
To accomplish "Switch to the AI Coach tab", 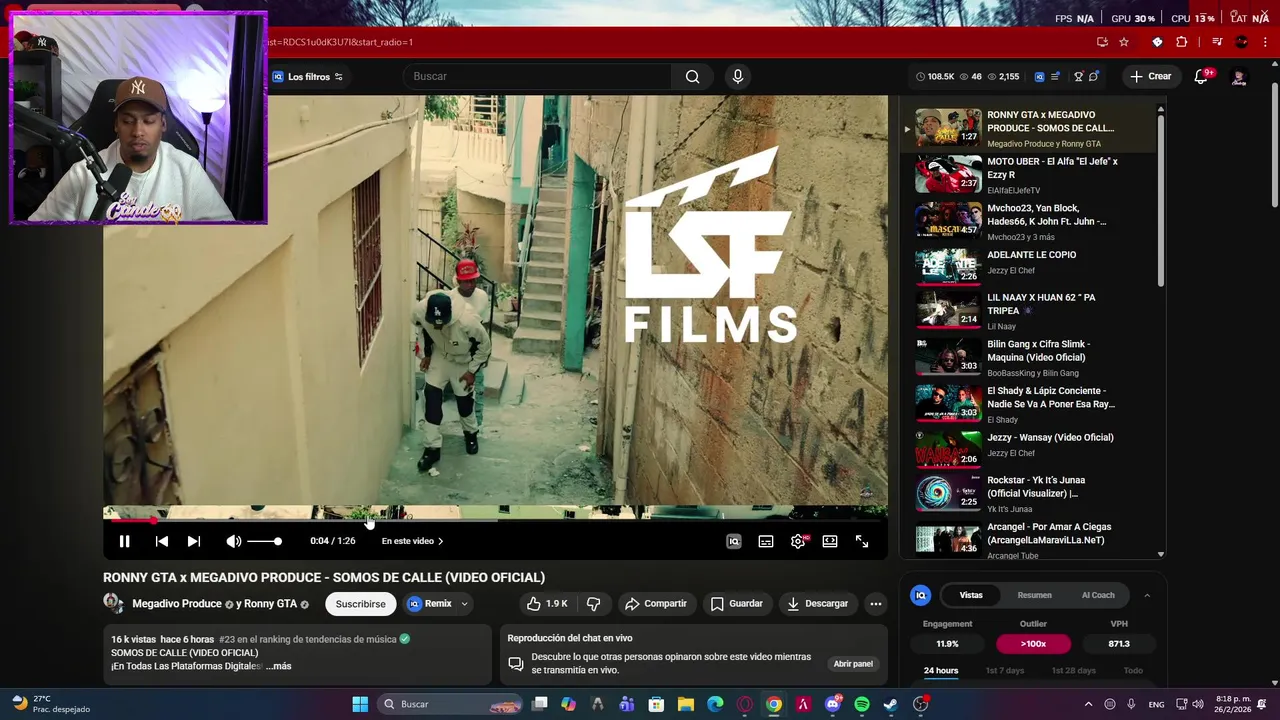I will [1098, 595].
